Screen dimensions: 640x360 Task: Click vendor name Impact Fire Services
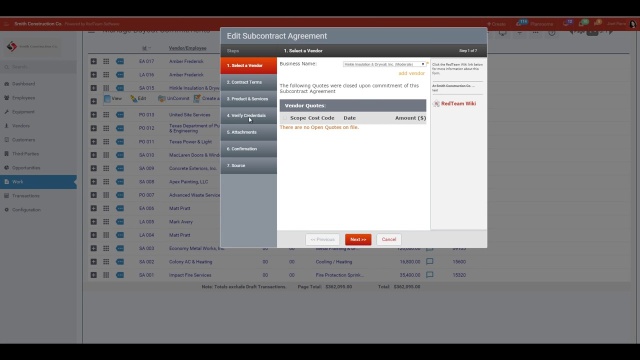[190, 275]
